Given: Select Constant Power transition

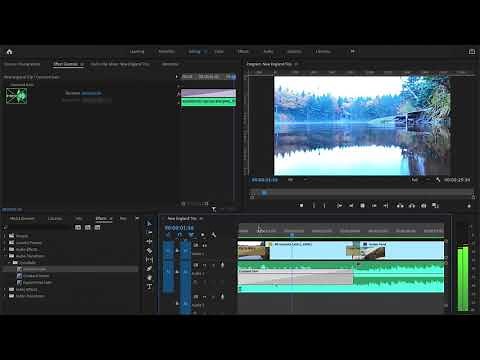Looking at the screenshot, I should coord(36,276).
